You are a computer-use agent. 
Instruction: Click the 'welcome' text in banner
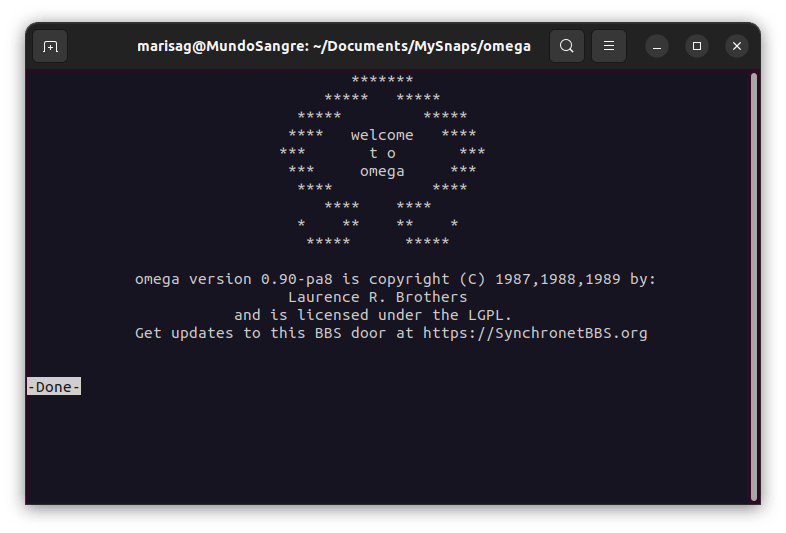[382, 135]
